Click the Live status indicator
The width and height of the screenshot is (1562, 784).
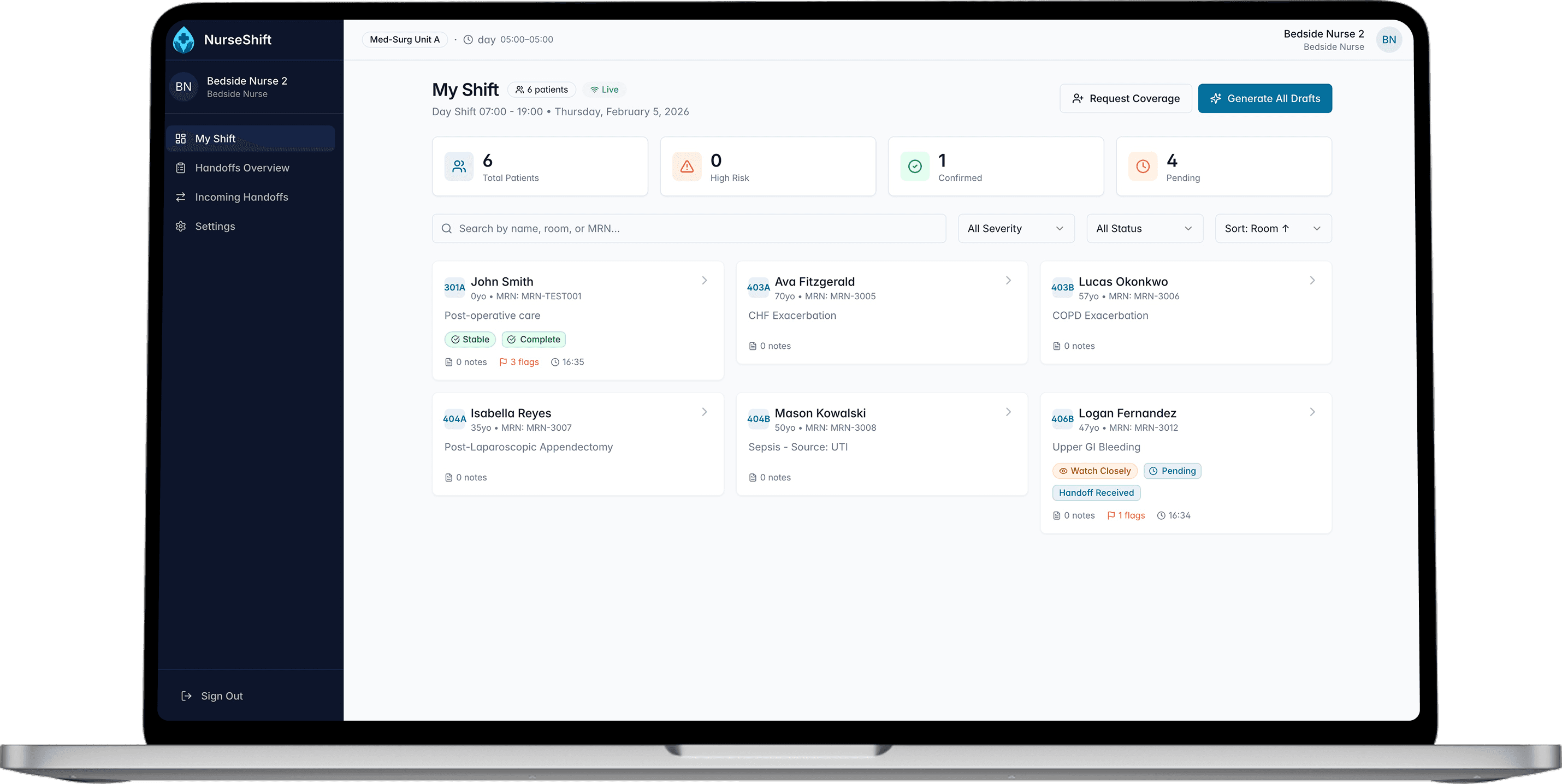tap(605, 90)
